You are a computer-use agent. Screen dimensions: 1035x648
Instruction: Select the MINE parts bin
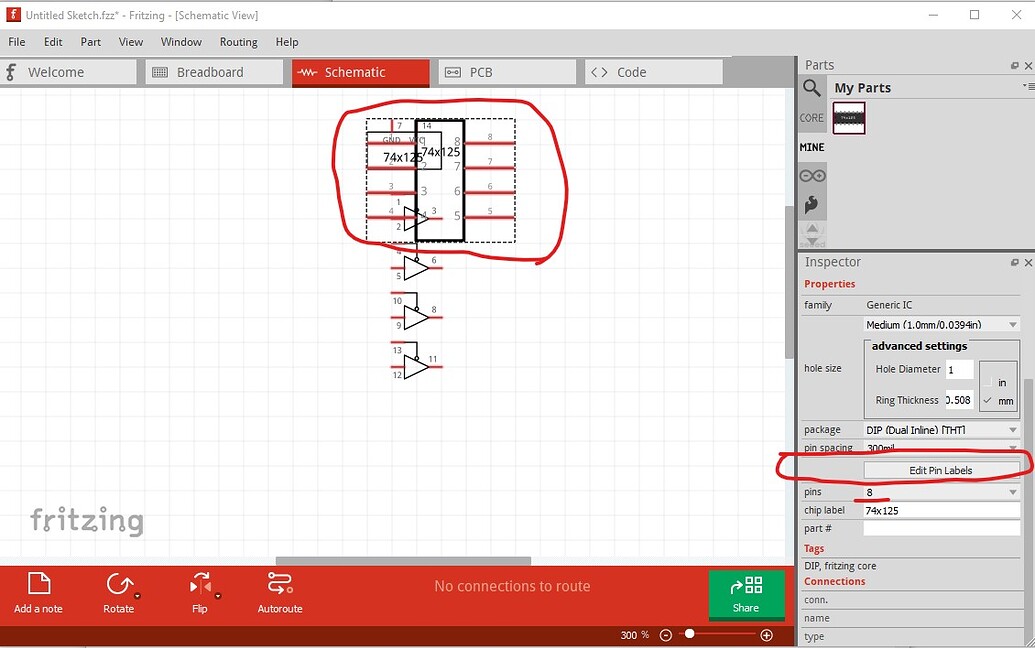tap(811, 147)
